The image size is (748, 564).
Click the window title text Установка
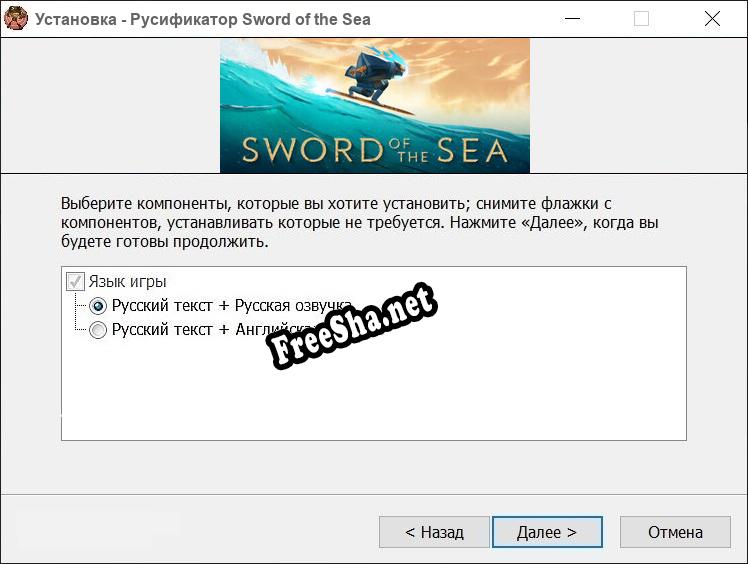pyautogui.click(x=75, y=19)
